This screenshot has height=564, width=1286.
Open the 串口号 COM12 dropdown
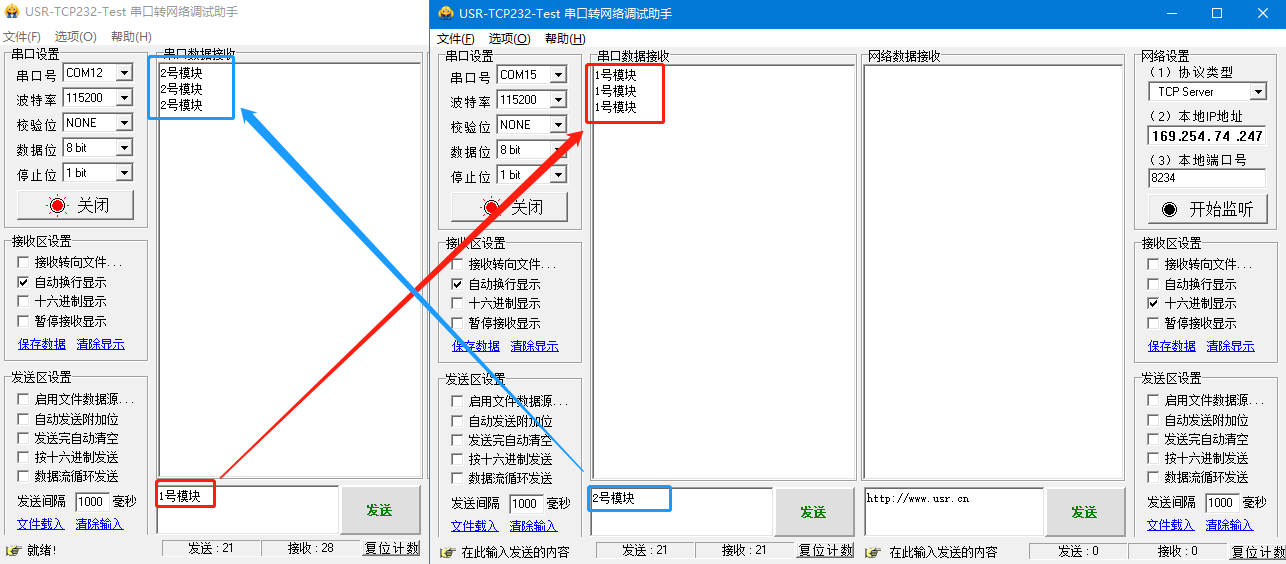coord(124,73)
